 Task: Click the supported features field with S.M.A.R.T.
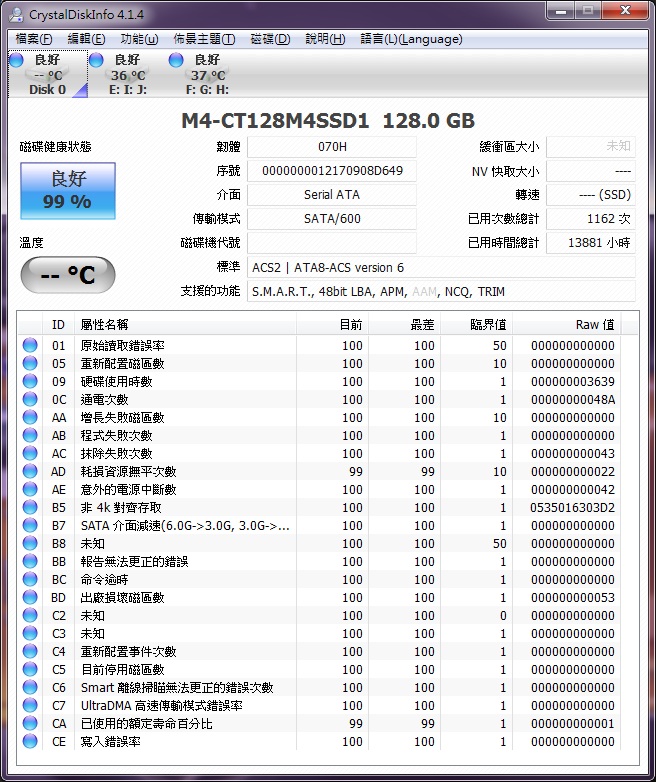(x=441, y=291)
